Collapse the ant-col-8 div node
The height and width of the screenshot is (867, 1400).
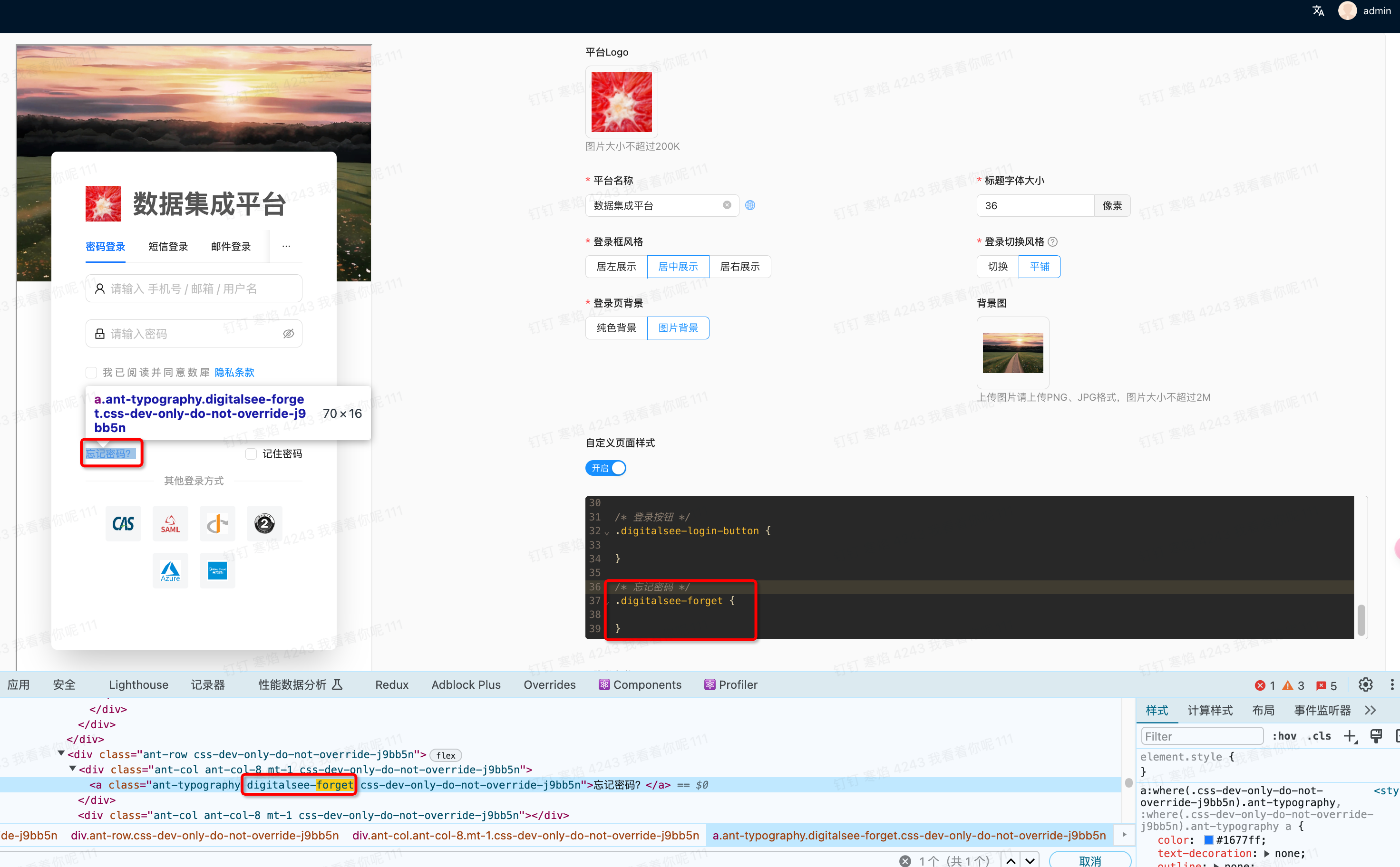tap(72, 769)
